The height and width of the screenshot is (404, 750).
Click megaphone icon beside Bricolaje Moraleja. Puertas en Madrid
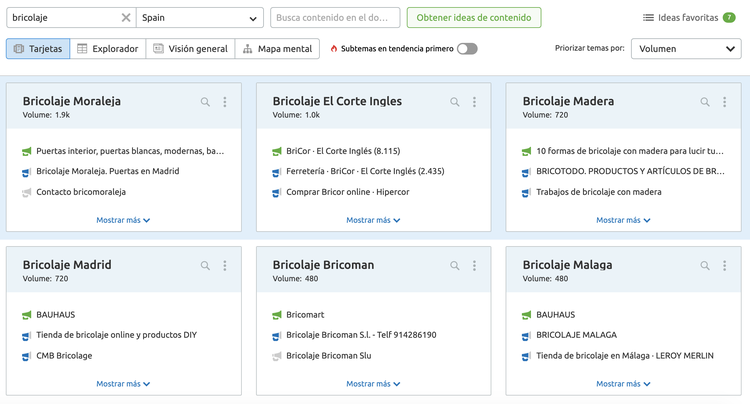[x=27, y=172]
